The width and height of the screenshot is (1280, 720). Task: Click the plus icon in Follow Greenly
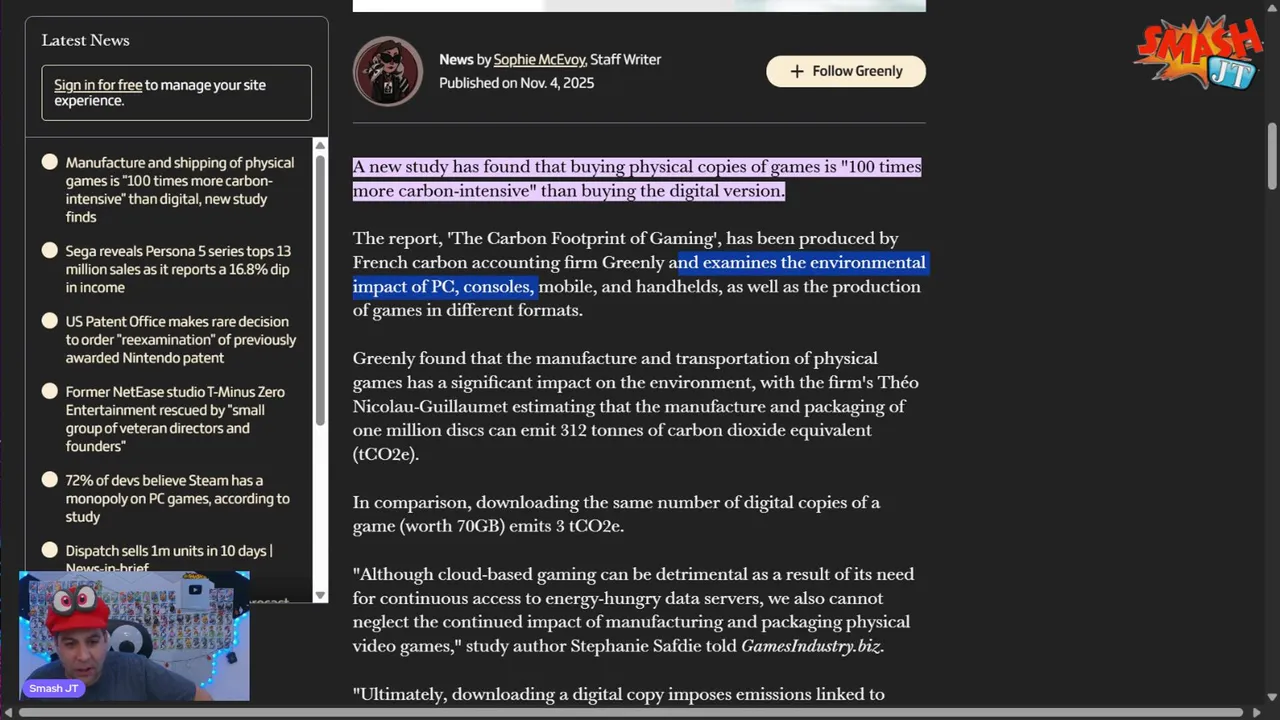pyautogui.click(x=797, y=71)
